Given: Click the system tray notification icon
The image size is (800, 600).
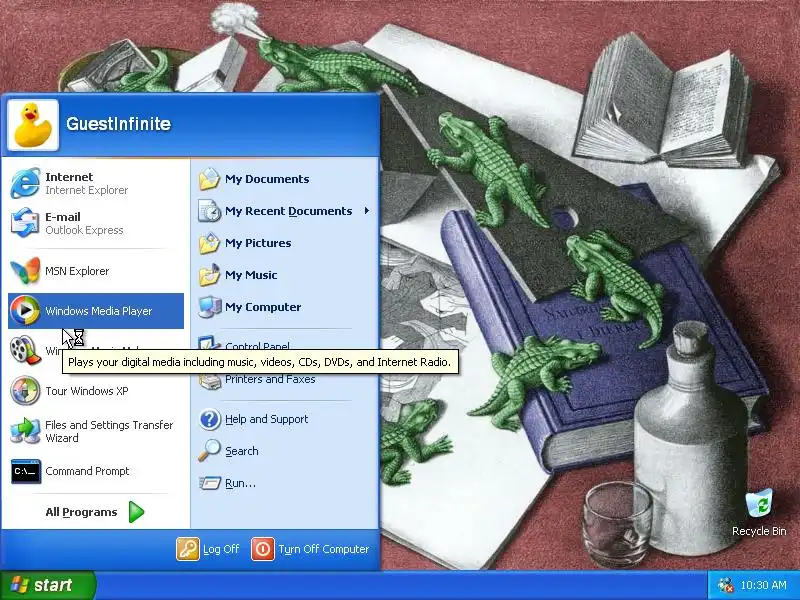Looking at the screenshot, I should [725, 585].
